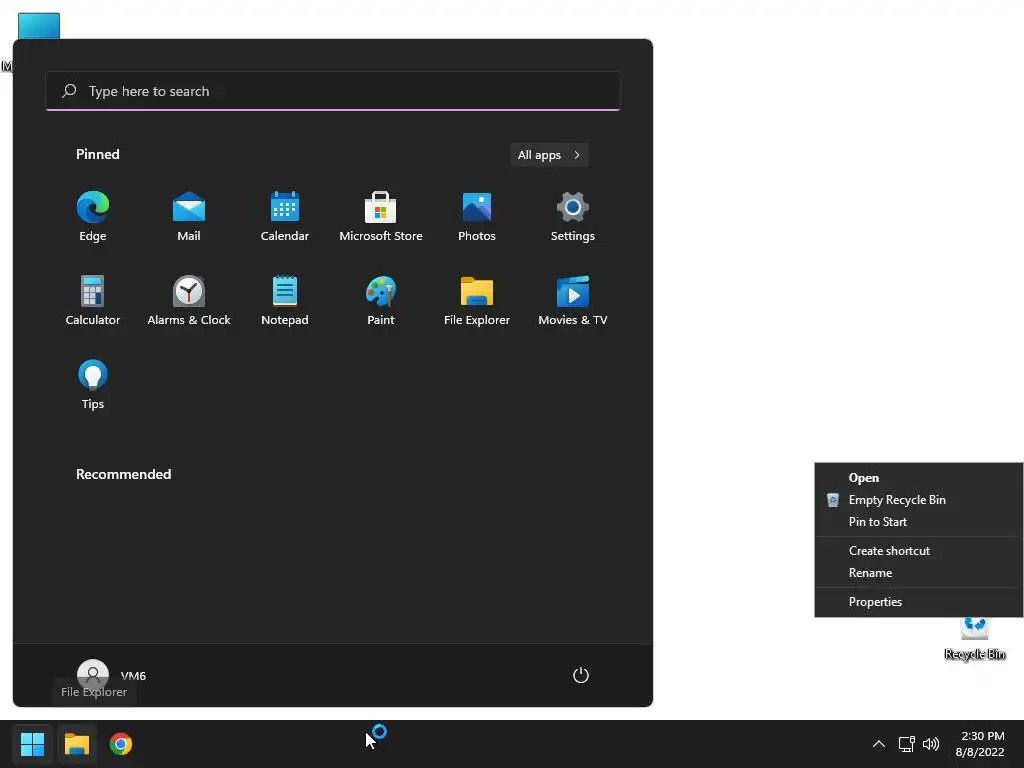The image size is (1024, 768).
Task: Choose Pin to Start in context menu
Action: coord(918,522)
